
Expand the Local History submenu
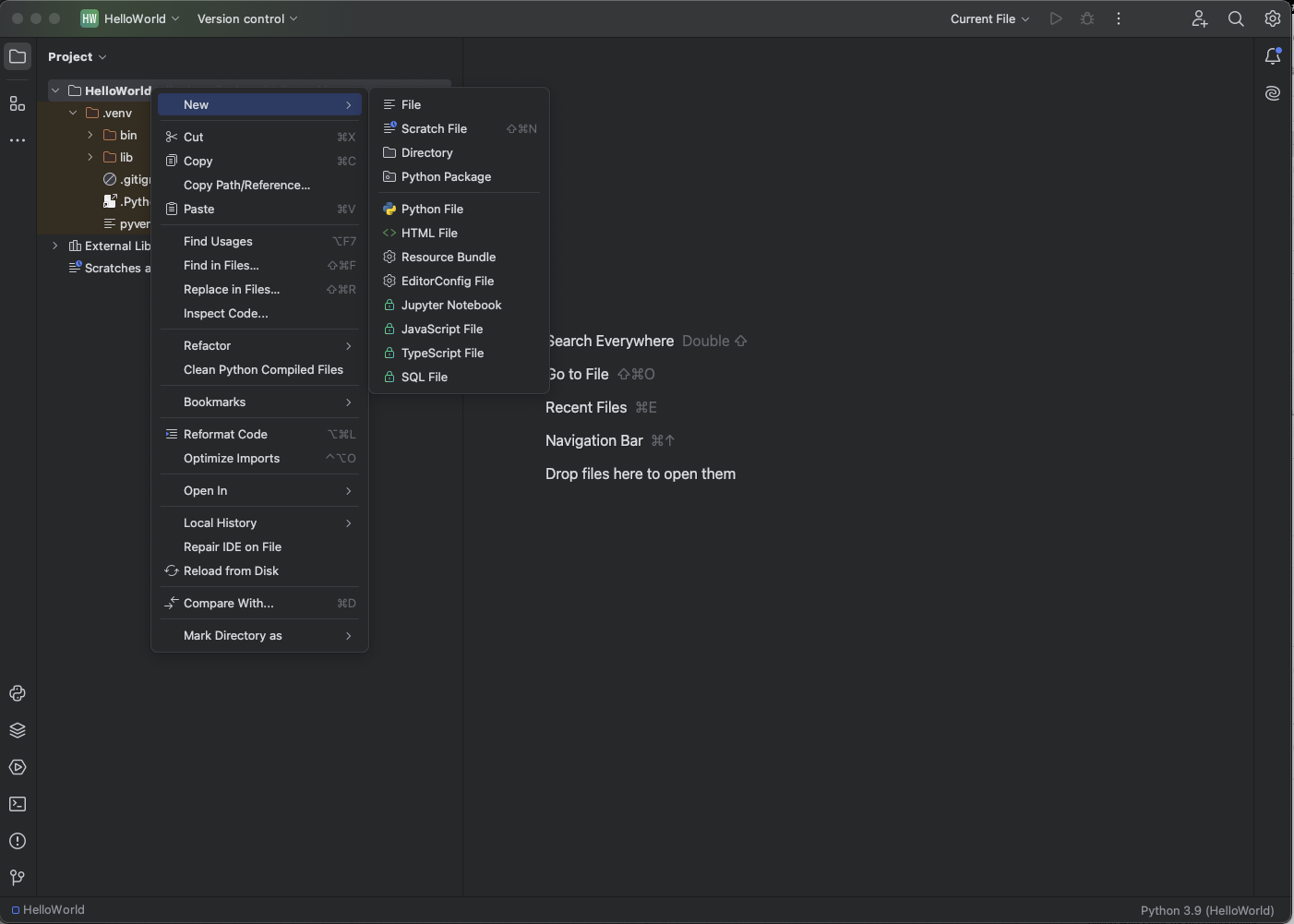coord(259,522)
